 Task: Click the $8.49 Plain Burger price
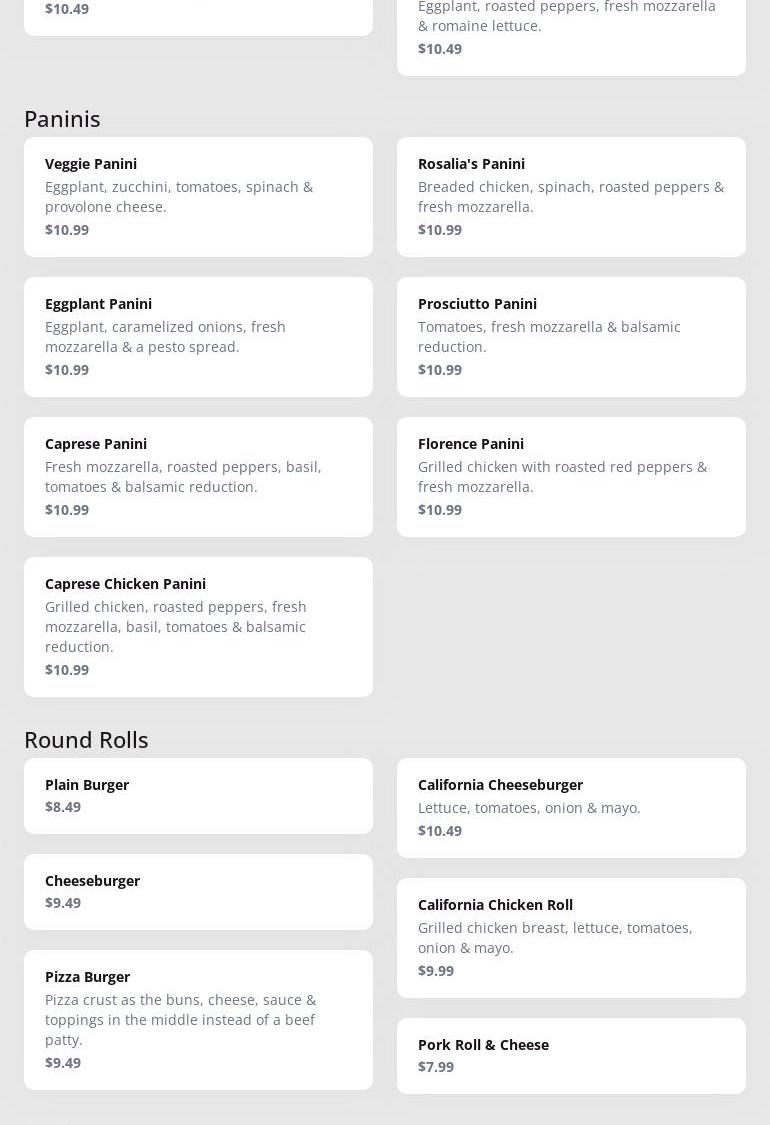pyautogui.click(x=63, y=807)
